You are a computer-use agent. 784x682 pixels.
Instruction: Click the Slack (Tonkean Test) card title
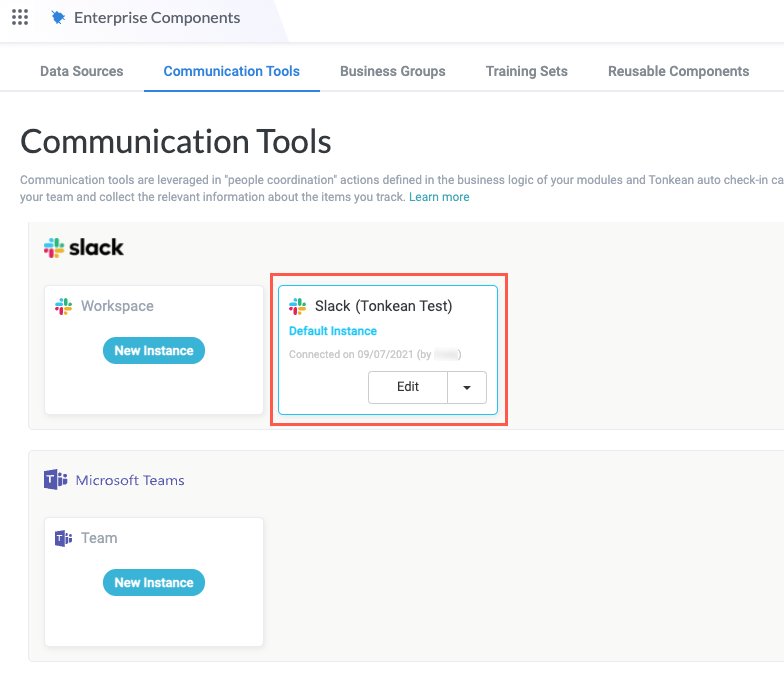click(384, 306)
